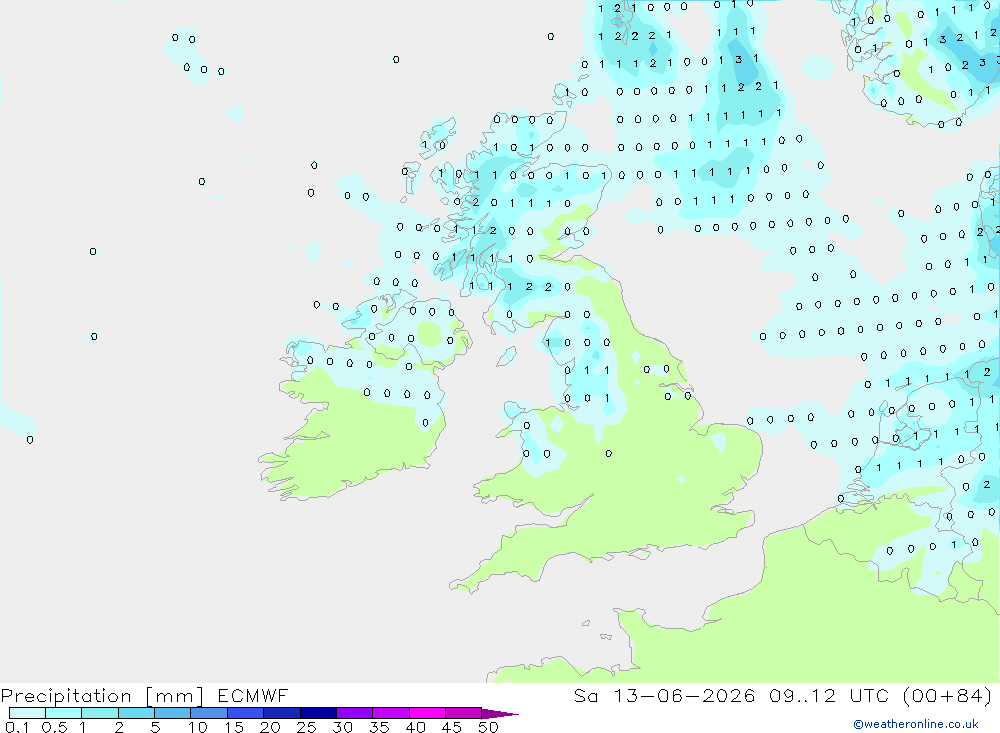Image resolution: width=1000 pixels, height=733 pixels.
Task: Click the '25' legend scale label
Action: (x=306, y=727)
